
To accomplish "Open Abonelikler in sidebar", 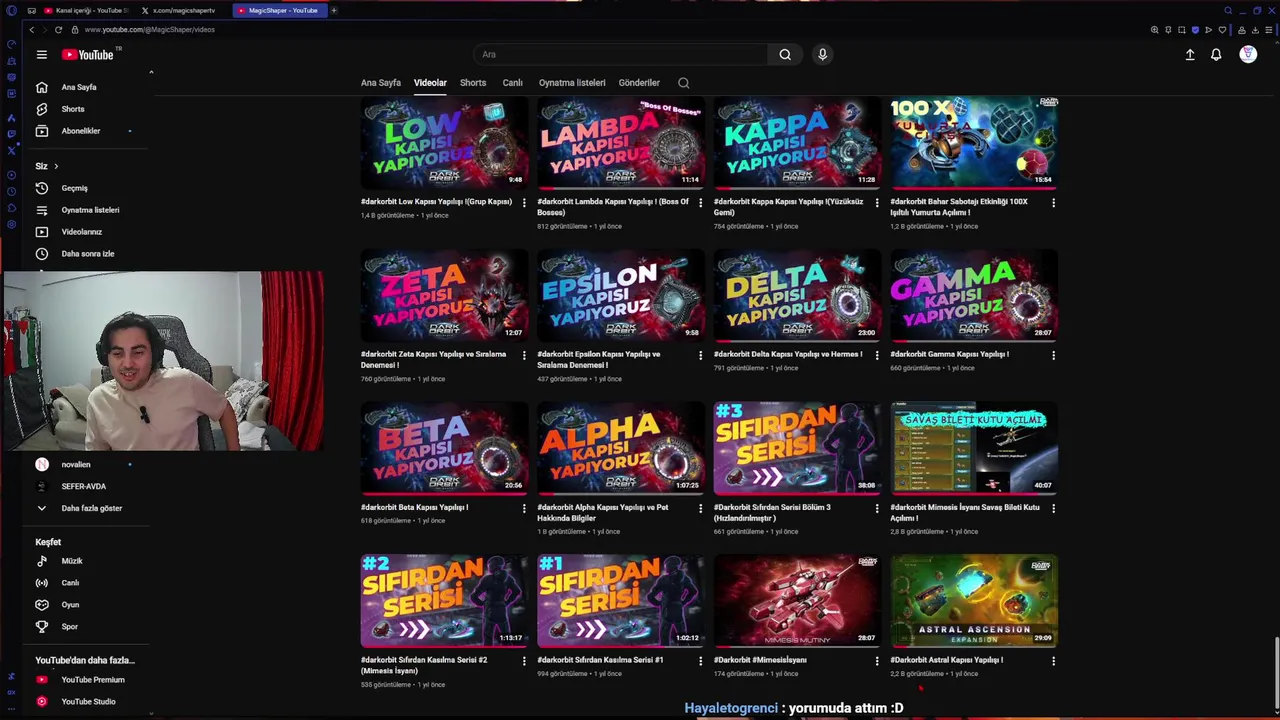I will tap(82, 131).
